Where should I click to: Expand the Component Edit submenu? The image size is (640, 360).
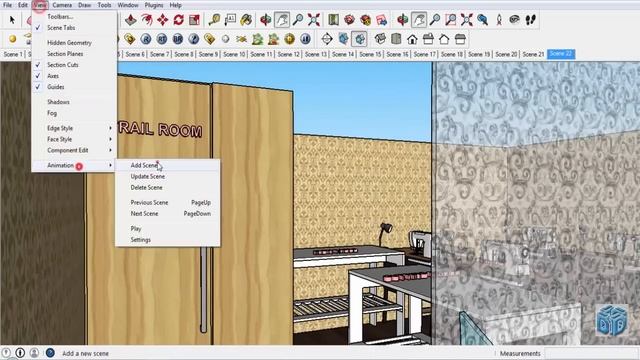pyautogui.click(x=74, y=150)
